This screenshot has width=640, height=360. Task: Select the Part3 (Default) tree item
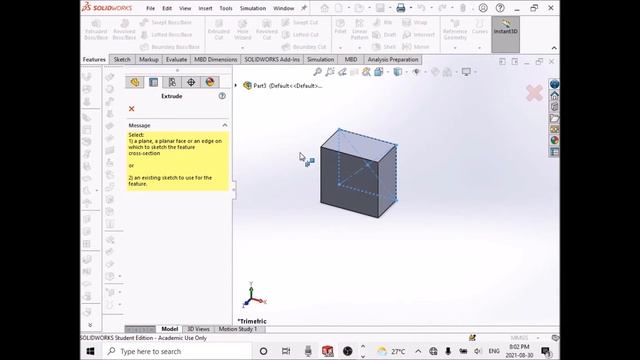[x=283, y=86]
